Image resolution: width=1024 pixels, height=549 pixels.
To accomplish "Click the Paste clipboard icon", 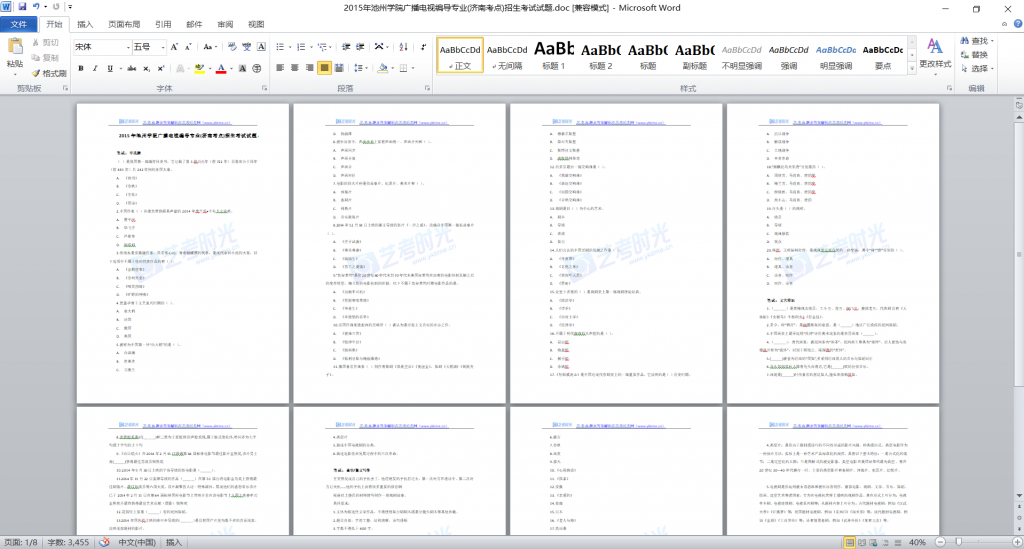I will (14, 48).
